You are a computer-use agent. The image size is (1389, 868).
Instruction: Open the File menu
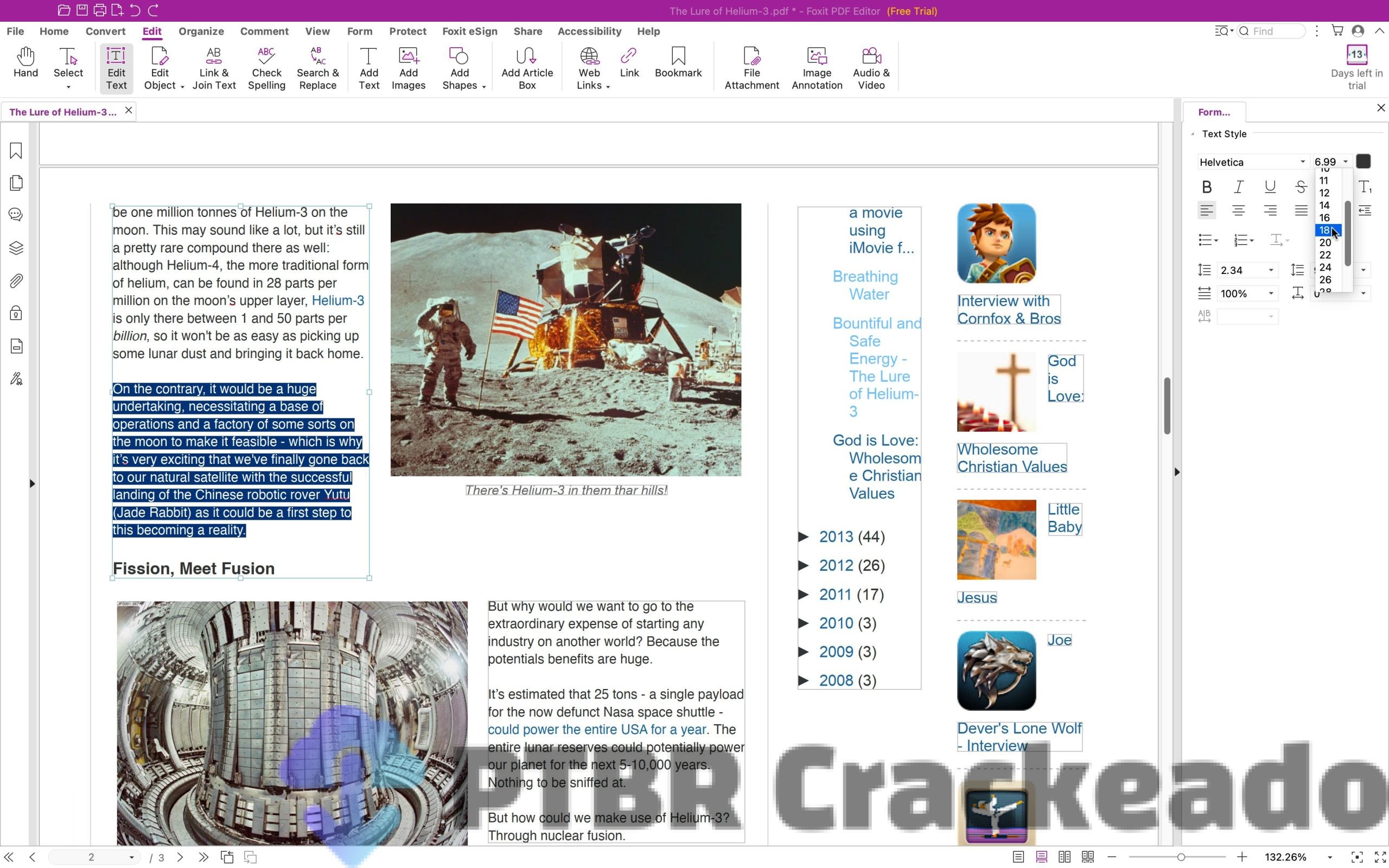(x=15, y=31)
